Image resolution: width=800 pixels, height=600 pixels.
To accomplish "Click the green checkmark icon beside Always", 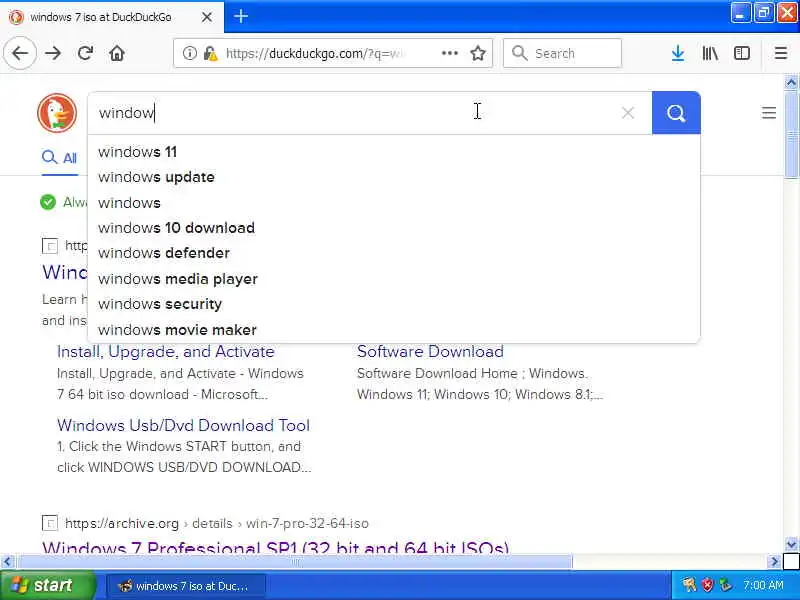I will click(48, 203).
